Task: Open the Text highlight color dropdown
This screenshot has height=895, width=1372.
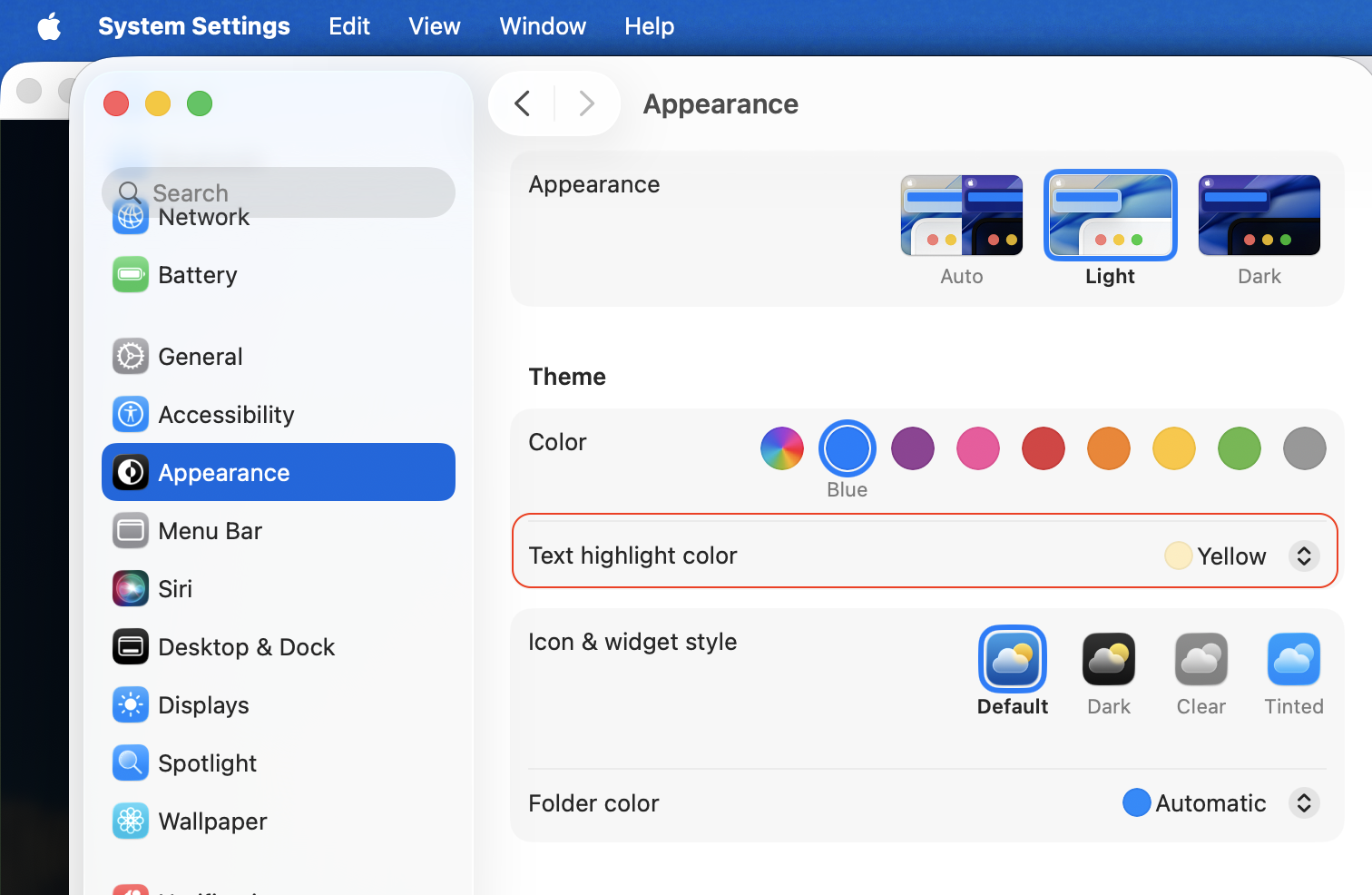Action: click(x=1303, y=556)
